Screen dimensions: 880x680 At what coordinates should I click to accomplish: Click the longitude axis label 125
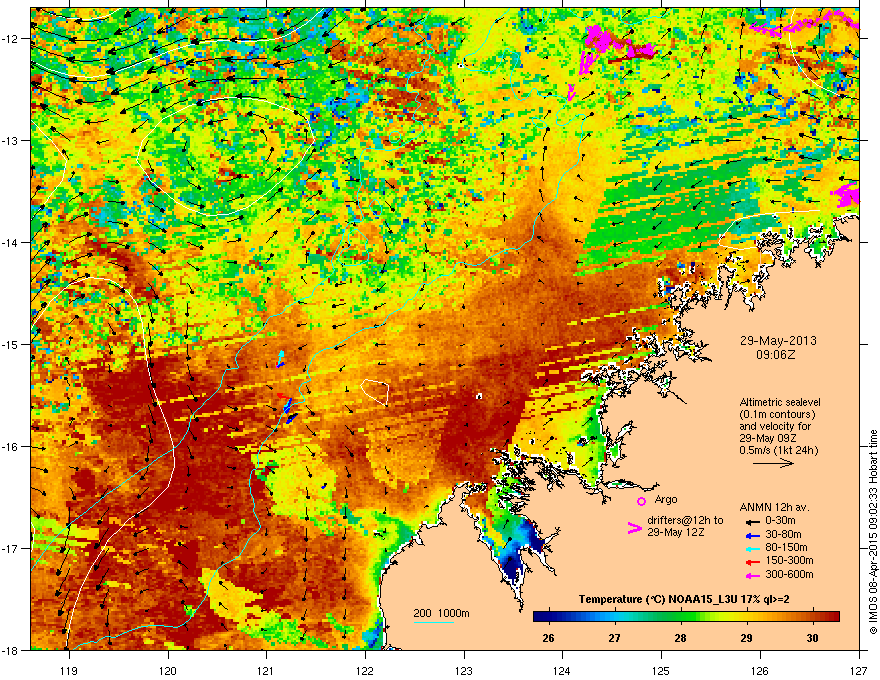pyautogui.click(x=661, y=670)
